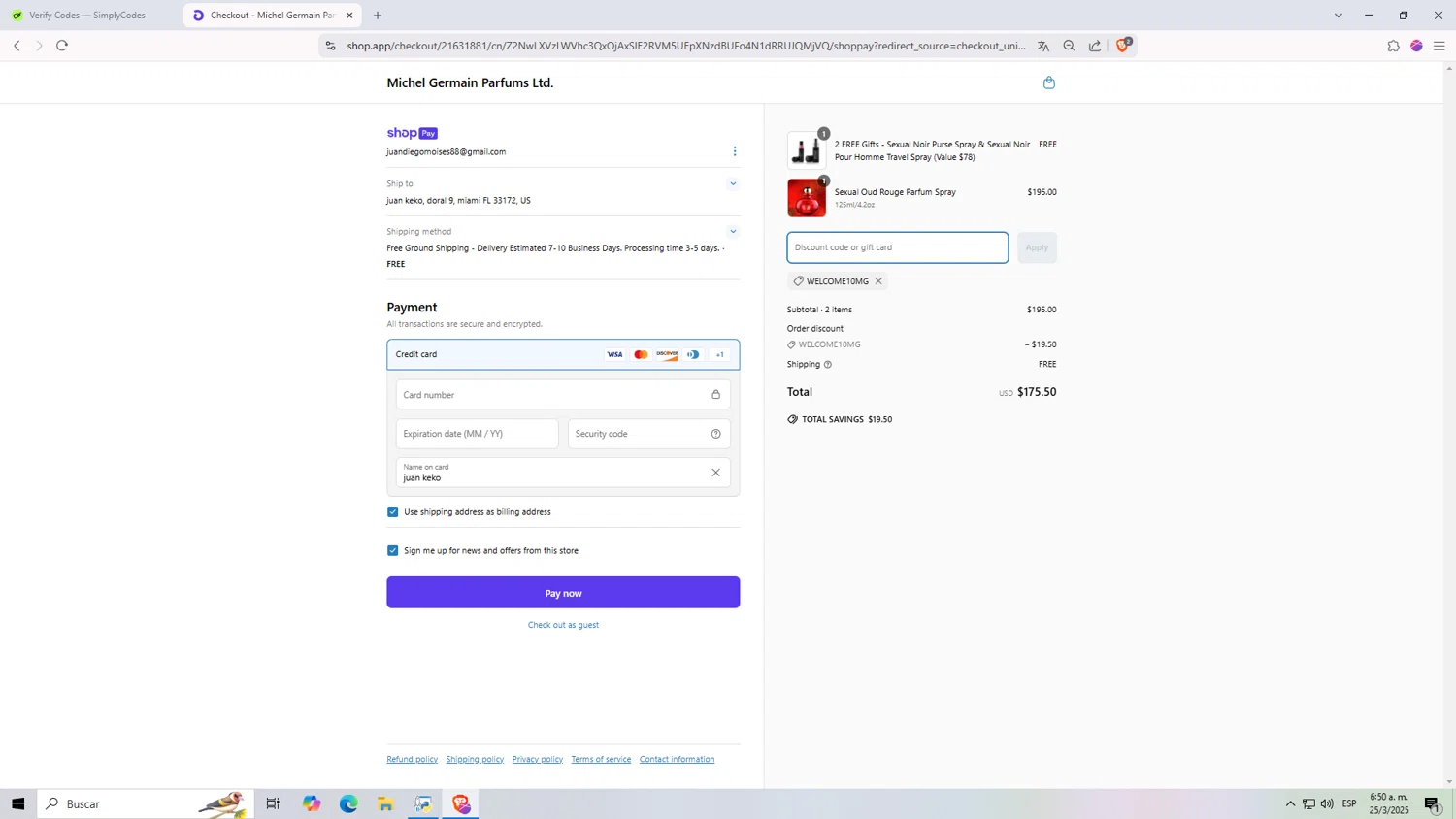The height and width of the screenshot is (819, 1456).
Task: Open the Copilot taskbar icon
Action: [x=311, y=803]
